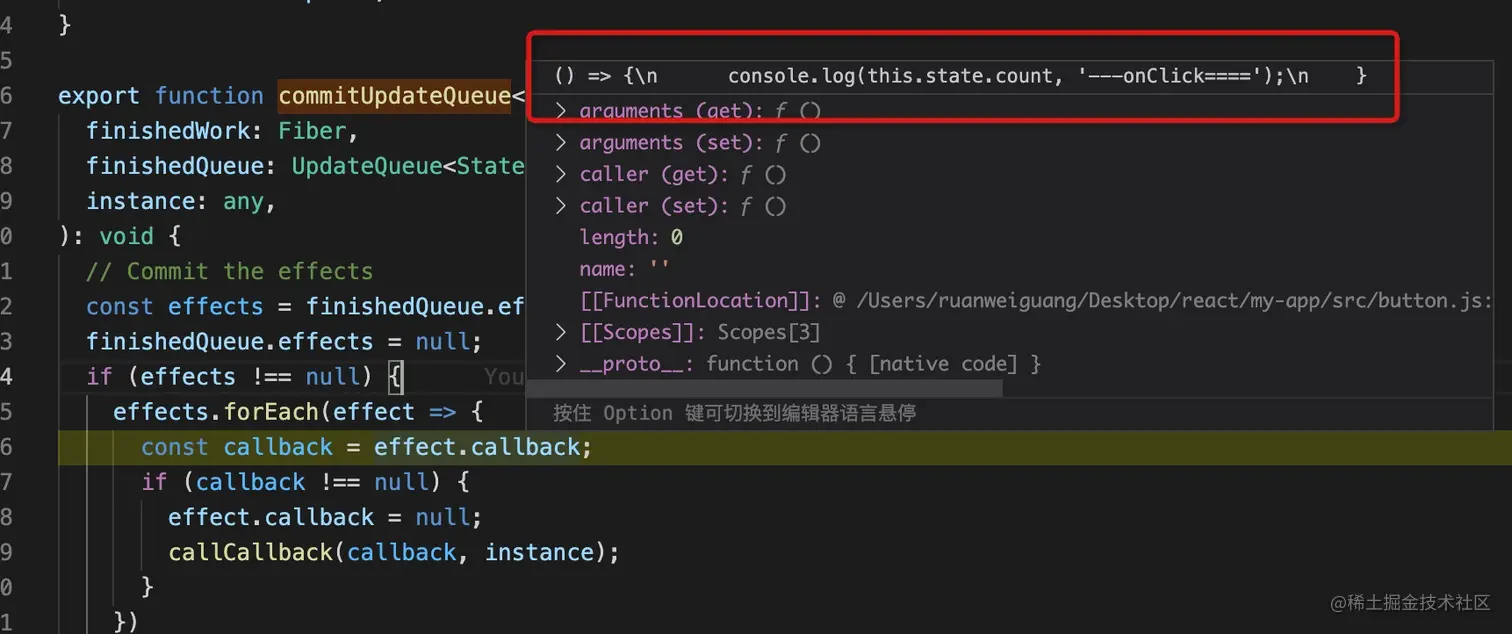Click 'finishedWork: Fiber,' parameter line

pyautogui.click(x=222, y=131)
